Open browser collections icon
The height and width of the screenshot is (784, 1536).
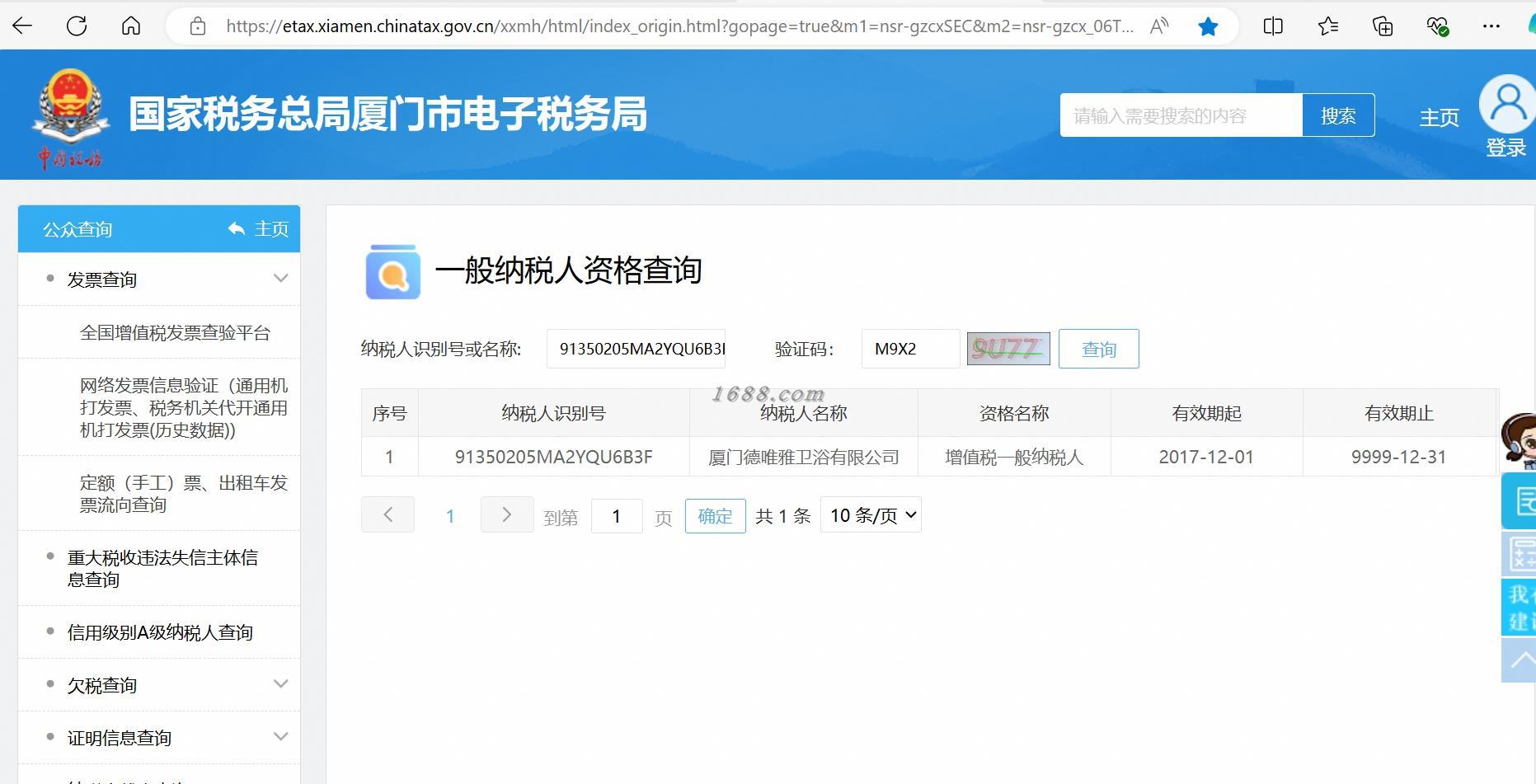coord(1383,26)
